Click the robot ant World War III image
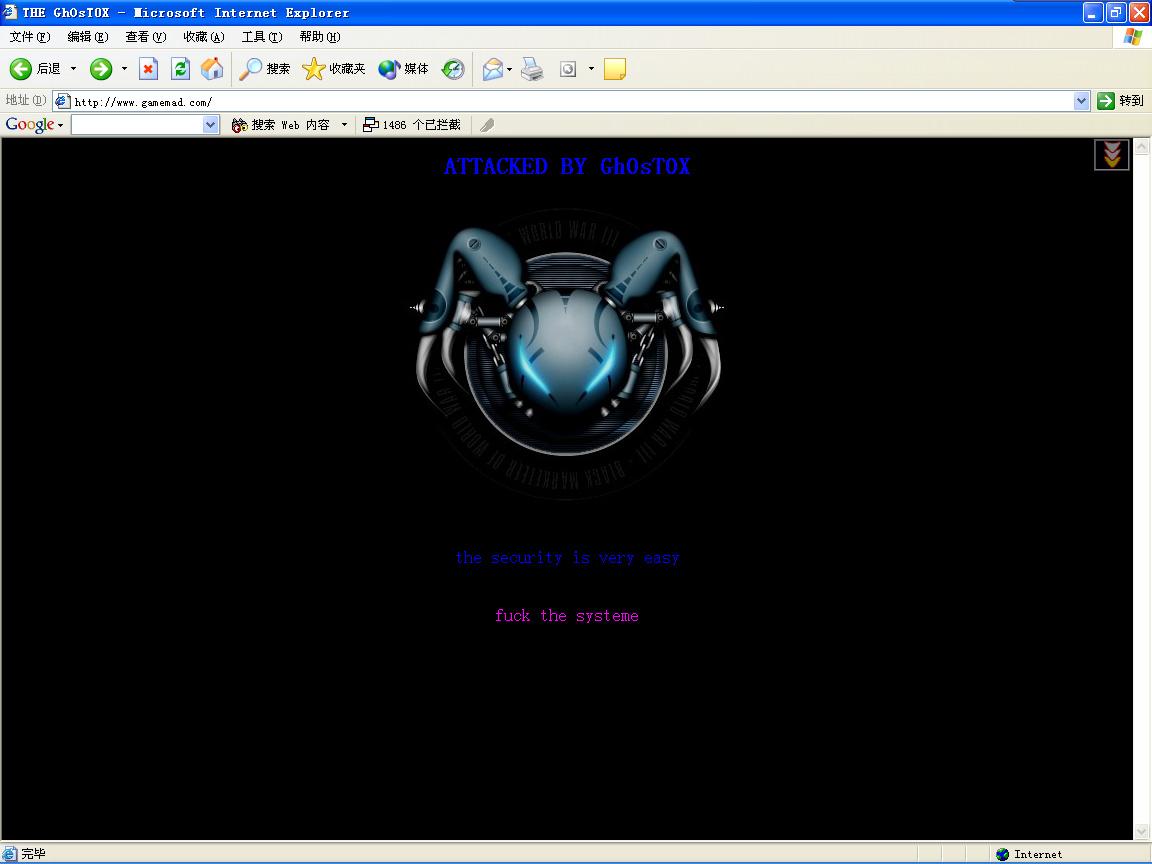1152x864 pixels. click(566, 355)
